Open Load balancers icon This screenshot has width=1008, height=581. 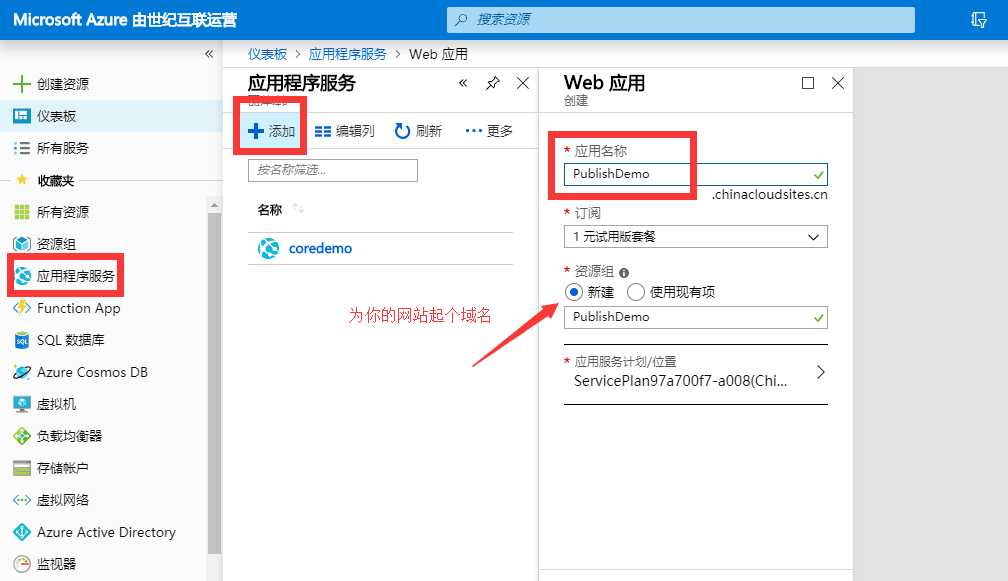point(22,436)
